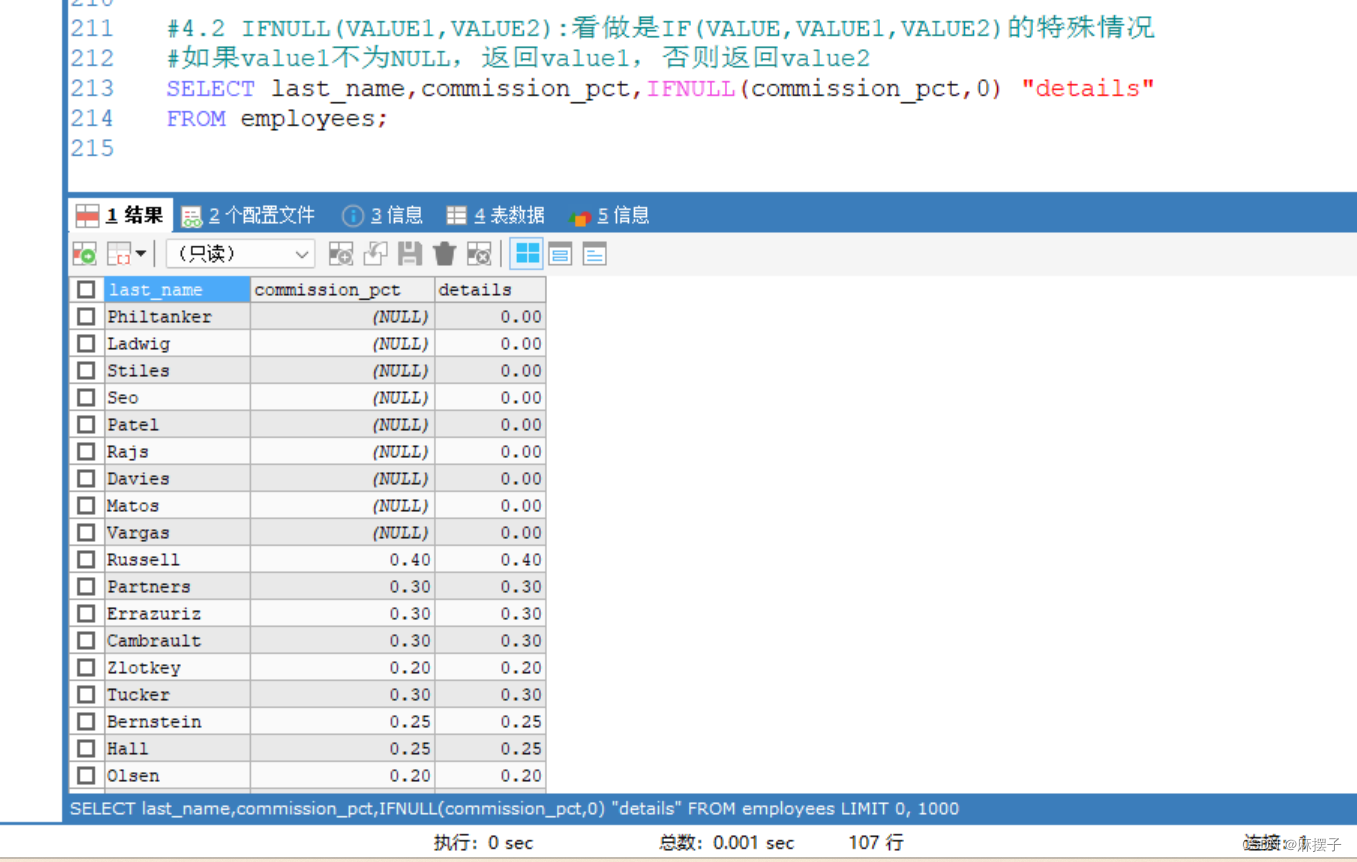Viewport: 1357px width, 862px height.
Task: Switch to form view mode
Action: (560, 254)
